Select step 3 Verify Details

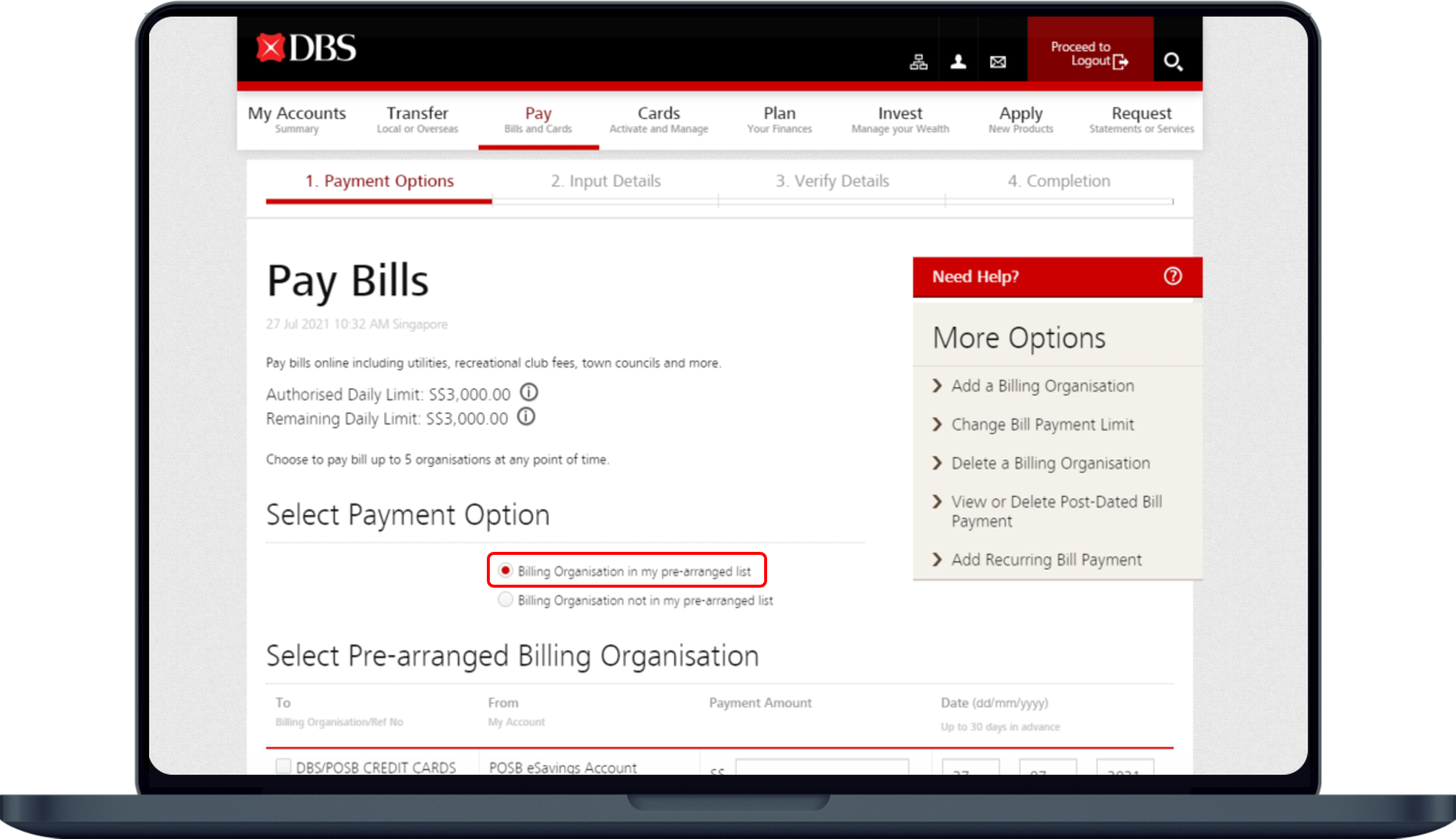tap(833, 181)
